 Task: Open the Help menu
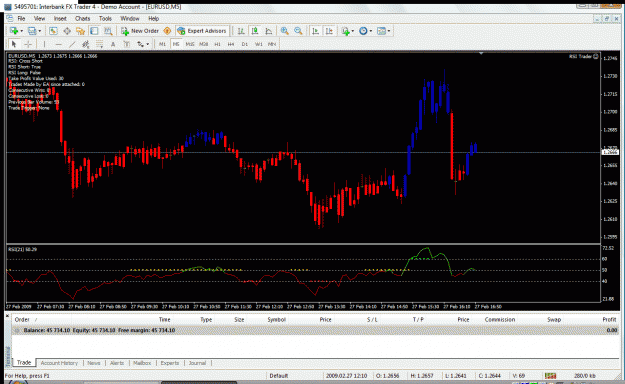153,18
